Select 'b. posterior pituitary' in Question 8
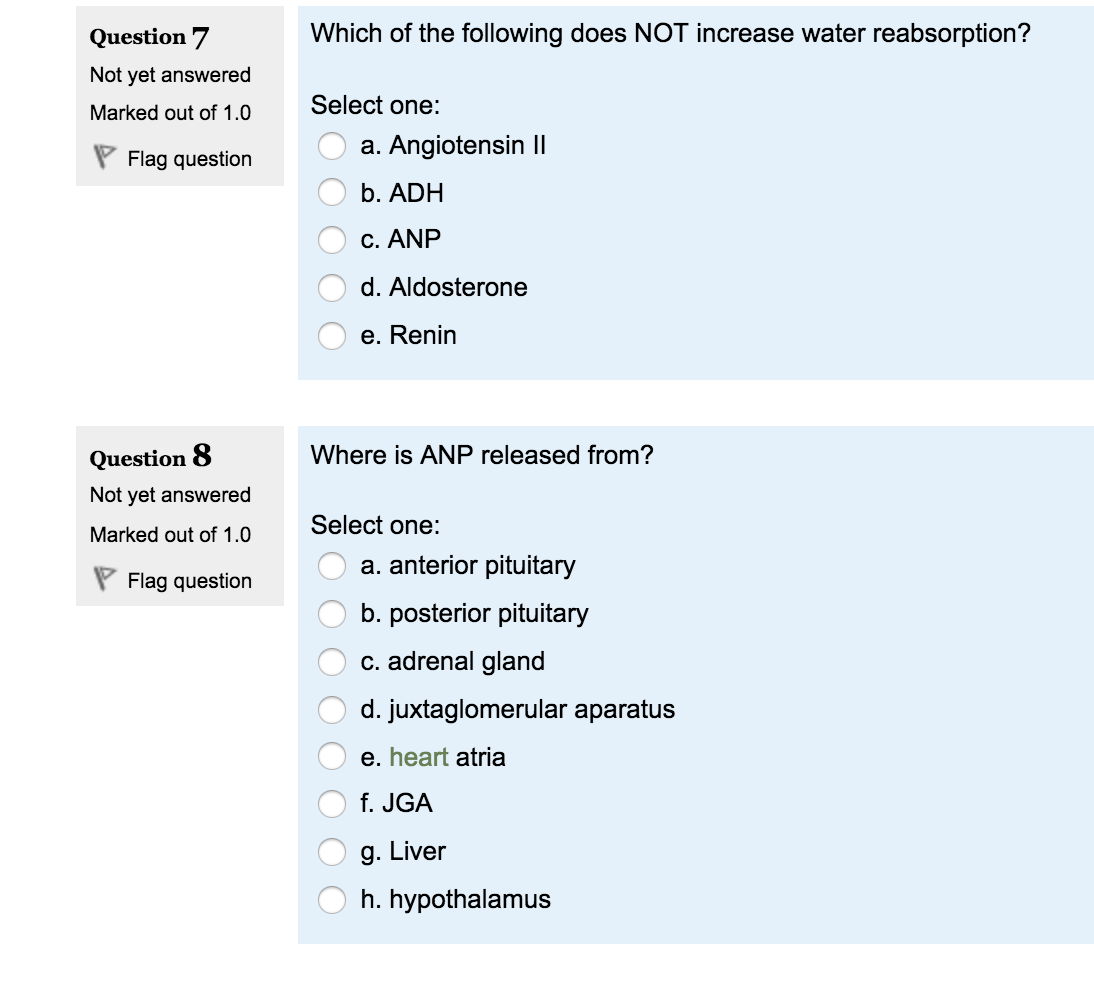 (x=332, y=613)
